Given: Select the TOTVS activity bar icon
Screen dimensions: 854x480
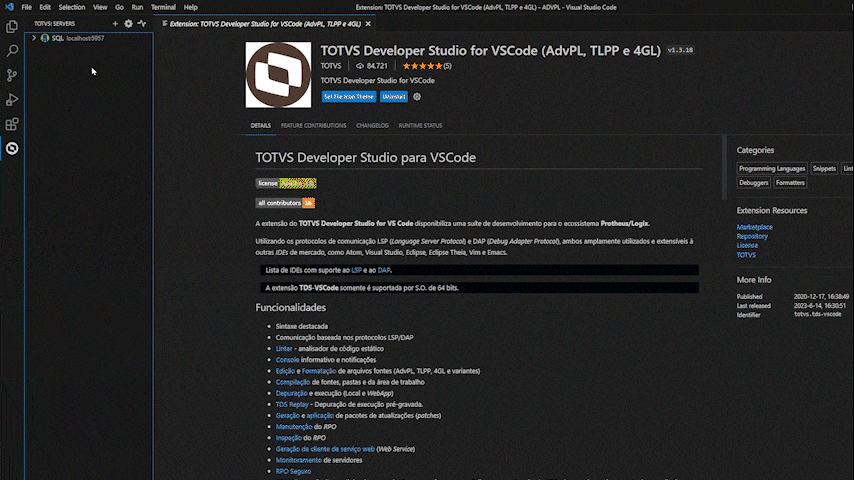Looking at the screenshot, I should pyautogui.click(x=11, y=148).
